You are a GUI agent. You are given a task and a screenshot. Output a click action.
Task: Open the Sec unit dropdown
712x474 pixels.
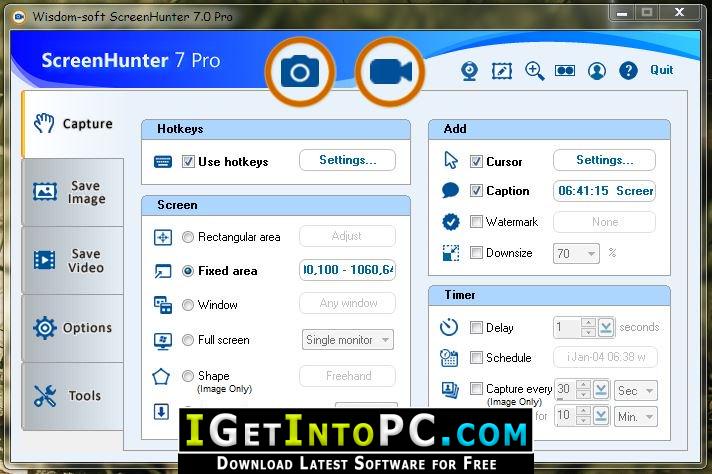point(635,390)
